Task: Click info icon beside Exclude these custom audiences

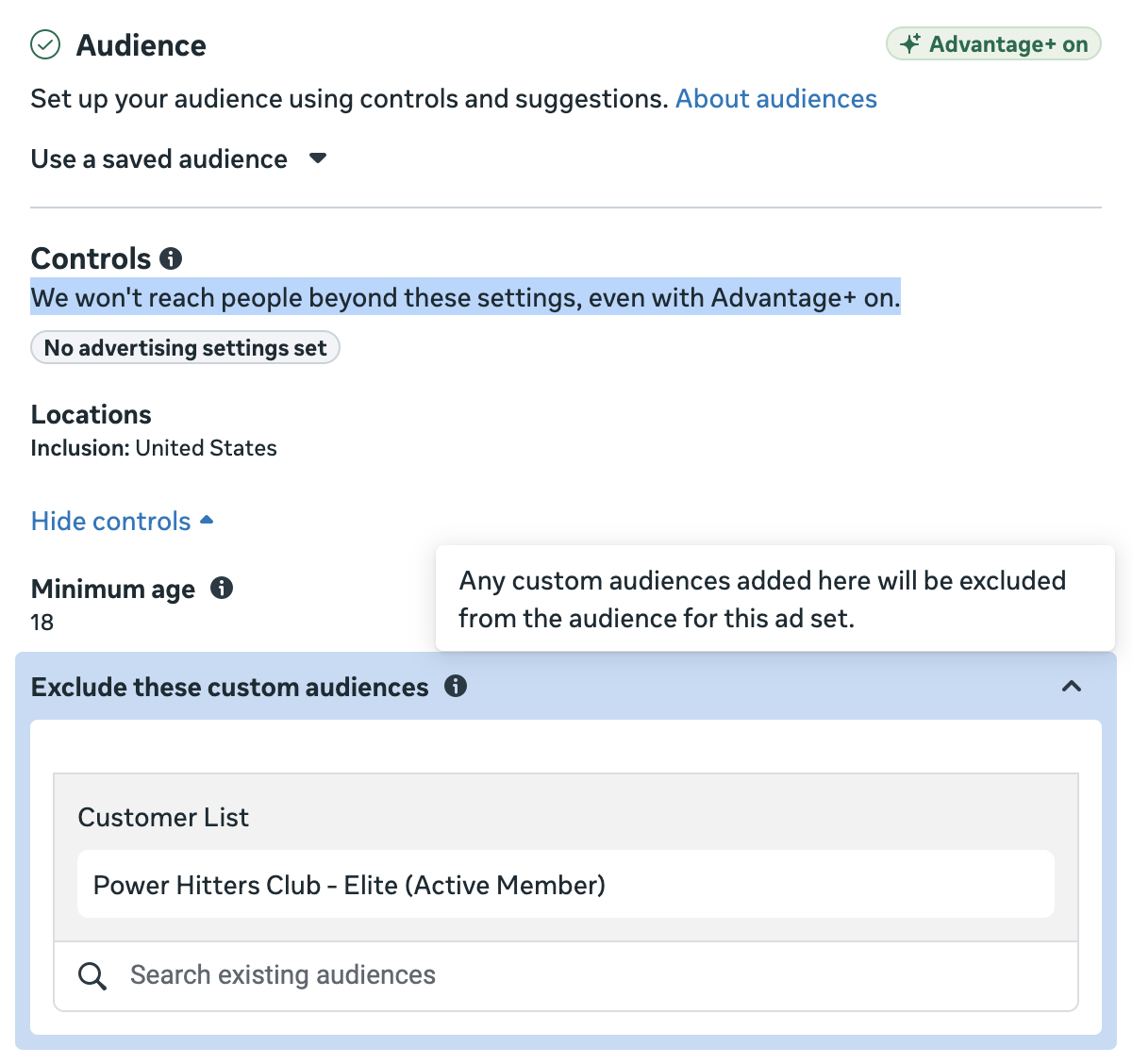Action: [456, 687]
